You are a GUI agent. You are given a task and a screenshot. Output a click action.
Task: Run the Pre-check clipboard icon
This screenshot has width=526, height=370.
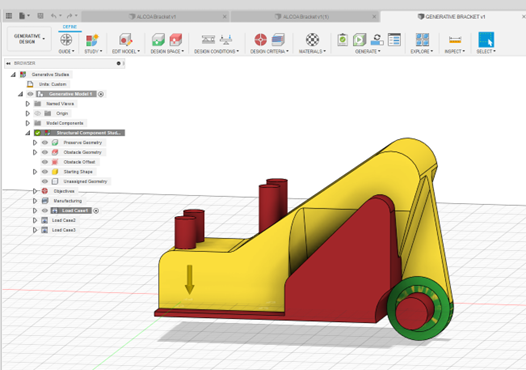(342, 40)
